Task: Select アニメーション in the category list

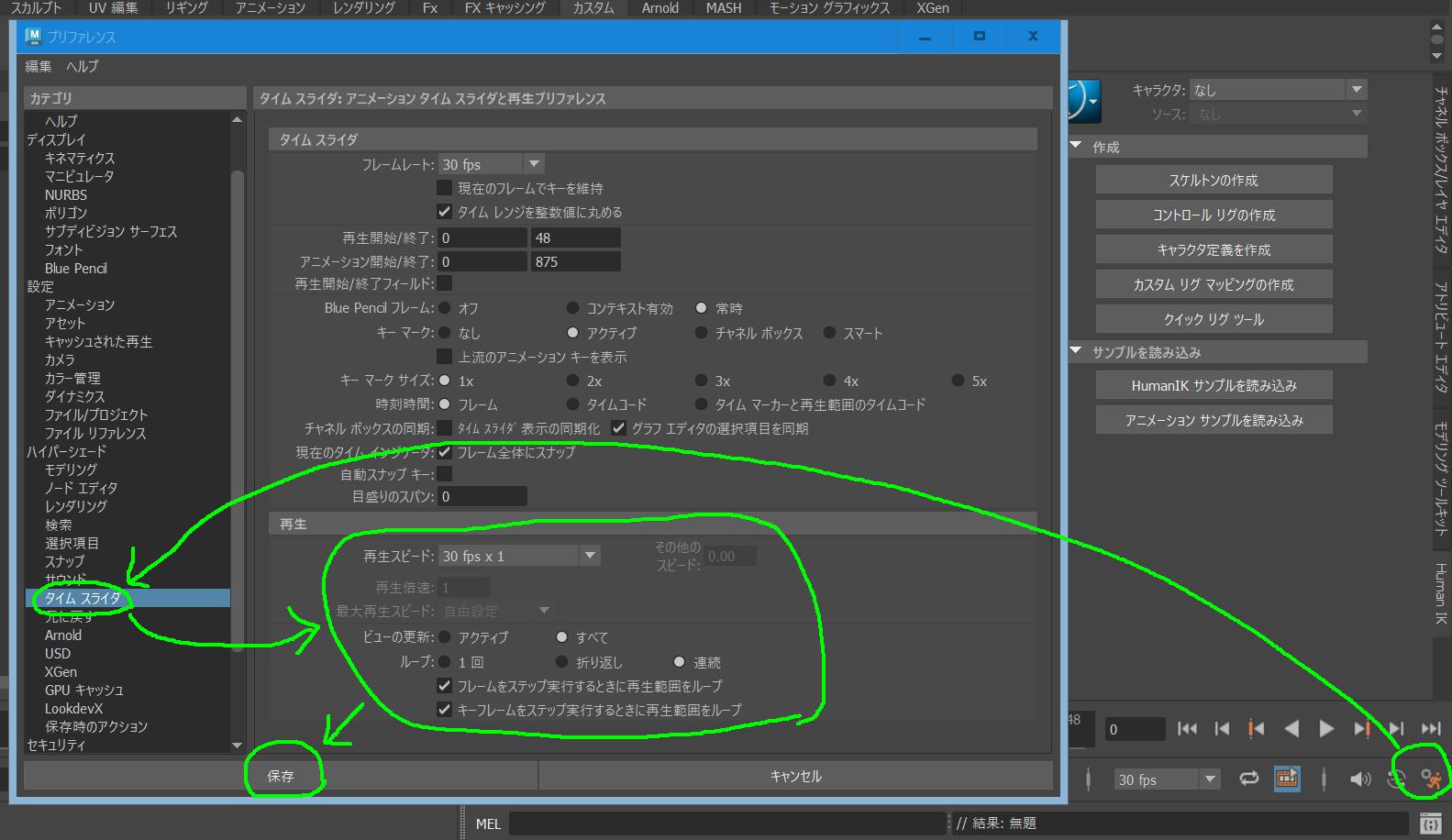Action: pyautogui.click(x=80, y=304)
